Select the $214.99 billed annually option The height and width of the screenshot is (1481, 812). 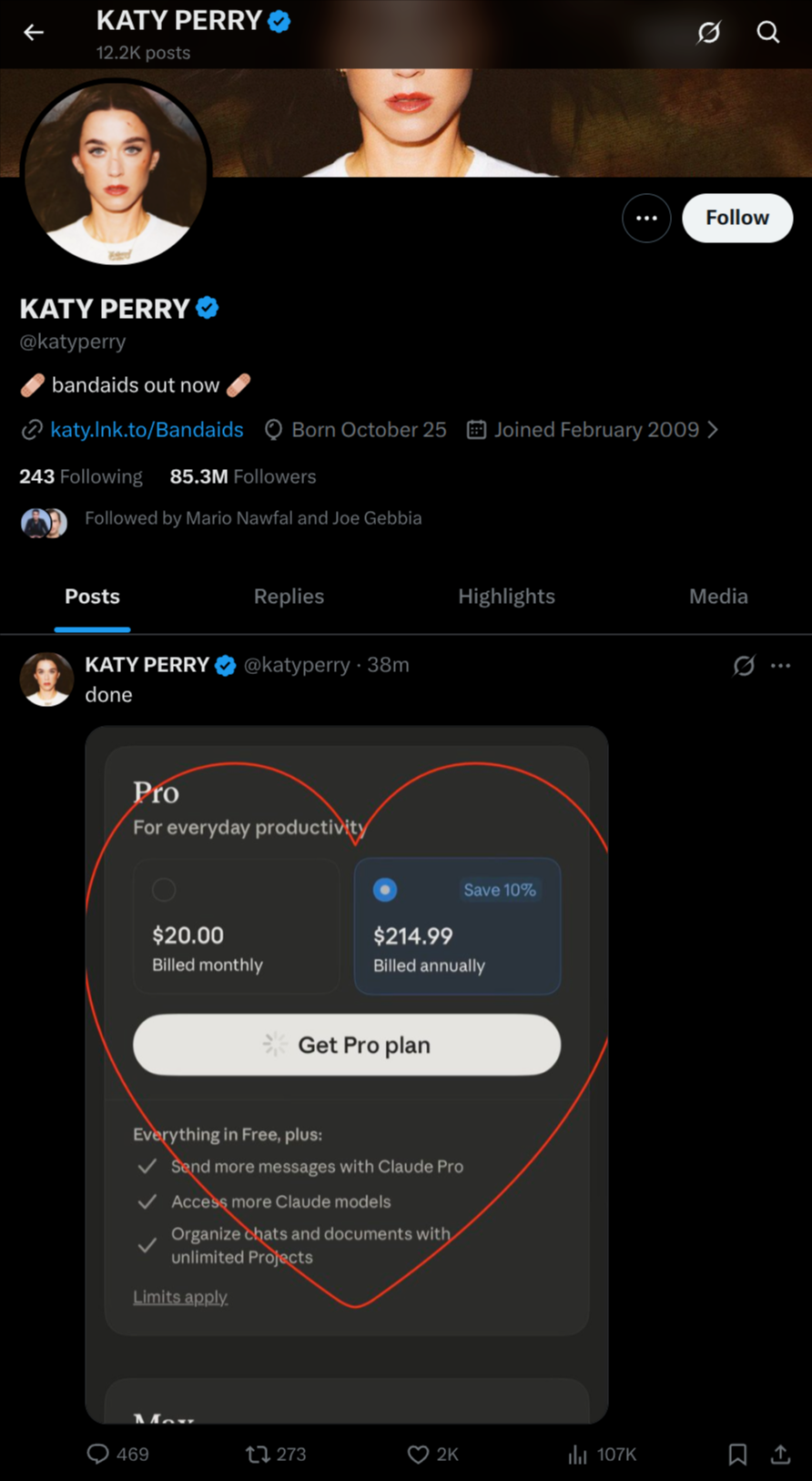coord(457,925)
